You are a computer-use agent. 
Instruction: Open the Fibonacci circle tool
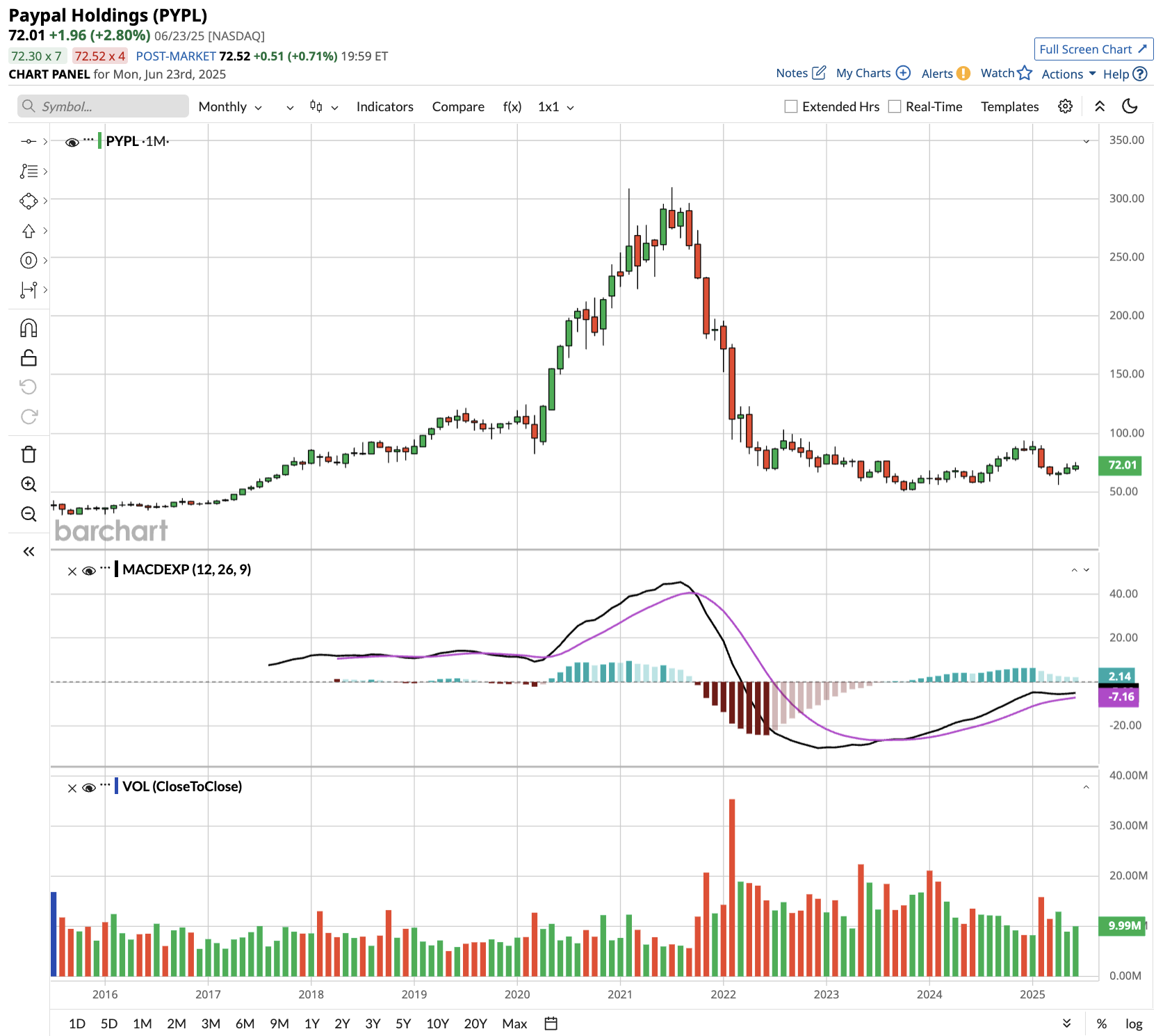[28, 260]
